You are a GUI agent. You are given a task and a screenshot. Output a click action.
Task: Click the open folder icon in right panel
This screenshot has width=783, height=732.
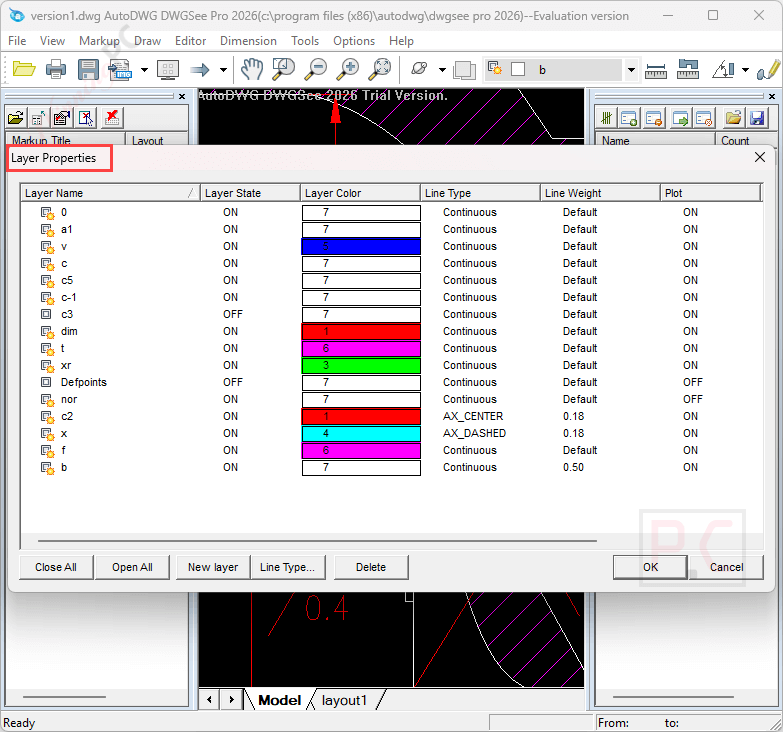click(733, 118)
